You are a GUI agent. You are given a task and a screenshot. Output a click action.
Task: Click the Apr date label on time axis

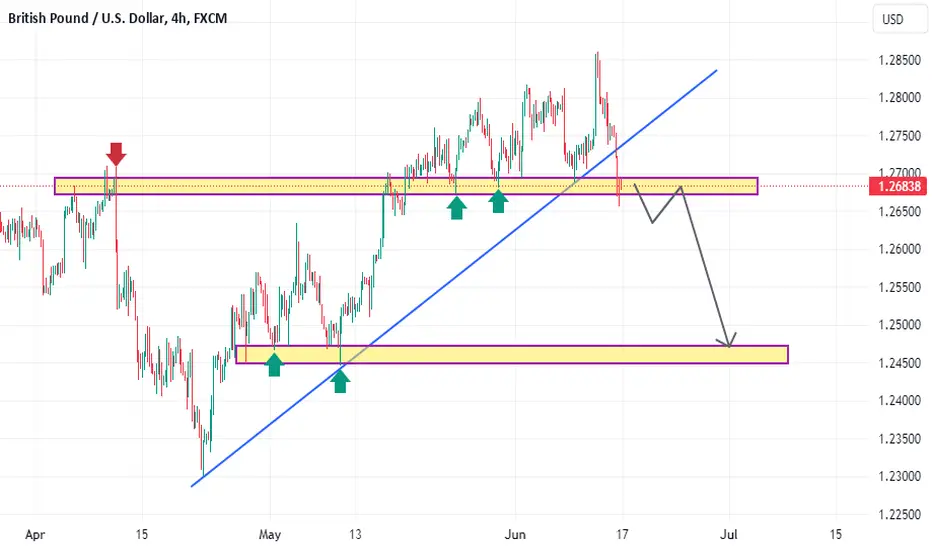(35, 535)
